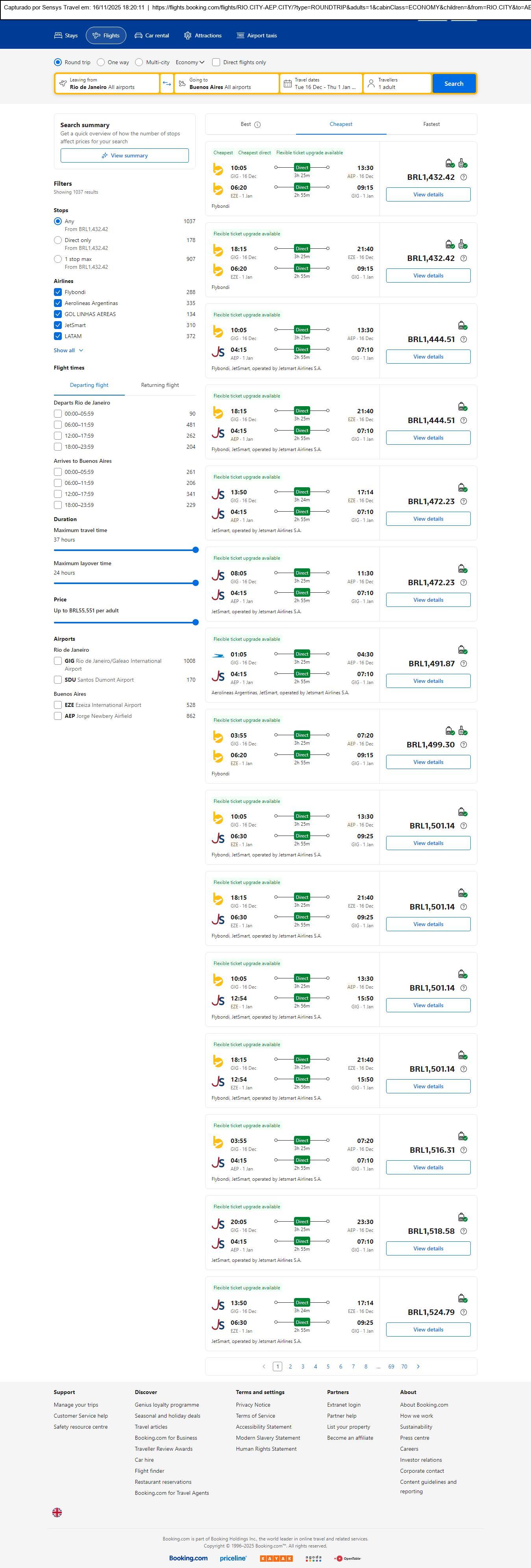The width and height of the screenshot is (531, 1568).
Task: Switch to the Fastest sorting tab
Action: click(x=431, y=124)
